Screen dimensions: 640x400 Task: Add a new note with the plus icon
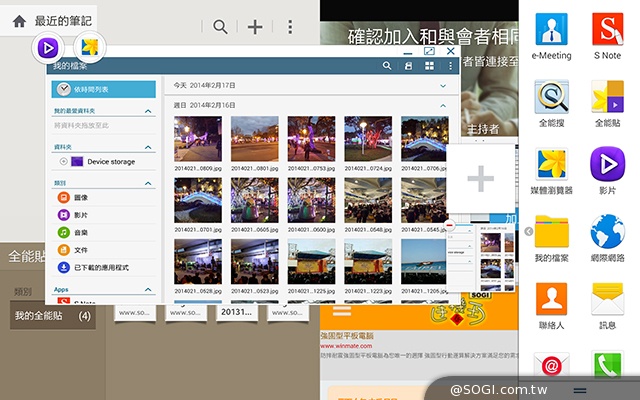(255, 27)
